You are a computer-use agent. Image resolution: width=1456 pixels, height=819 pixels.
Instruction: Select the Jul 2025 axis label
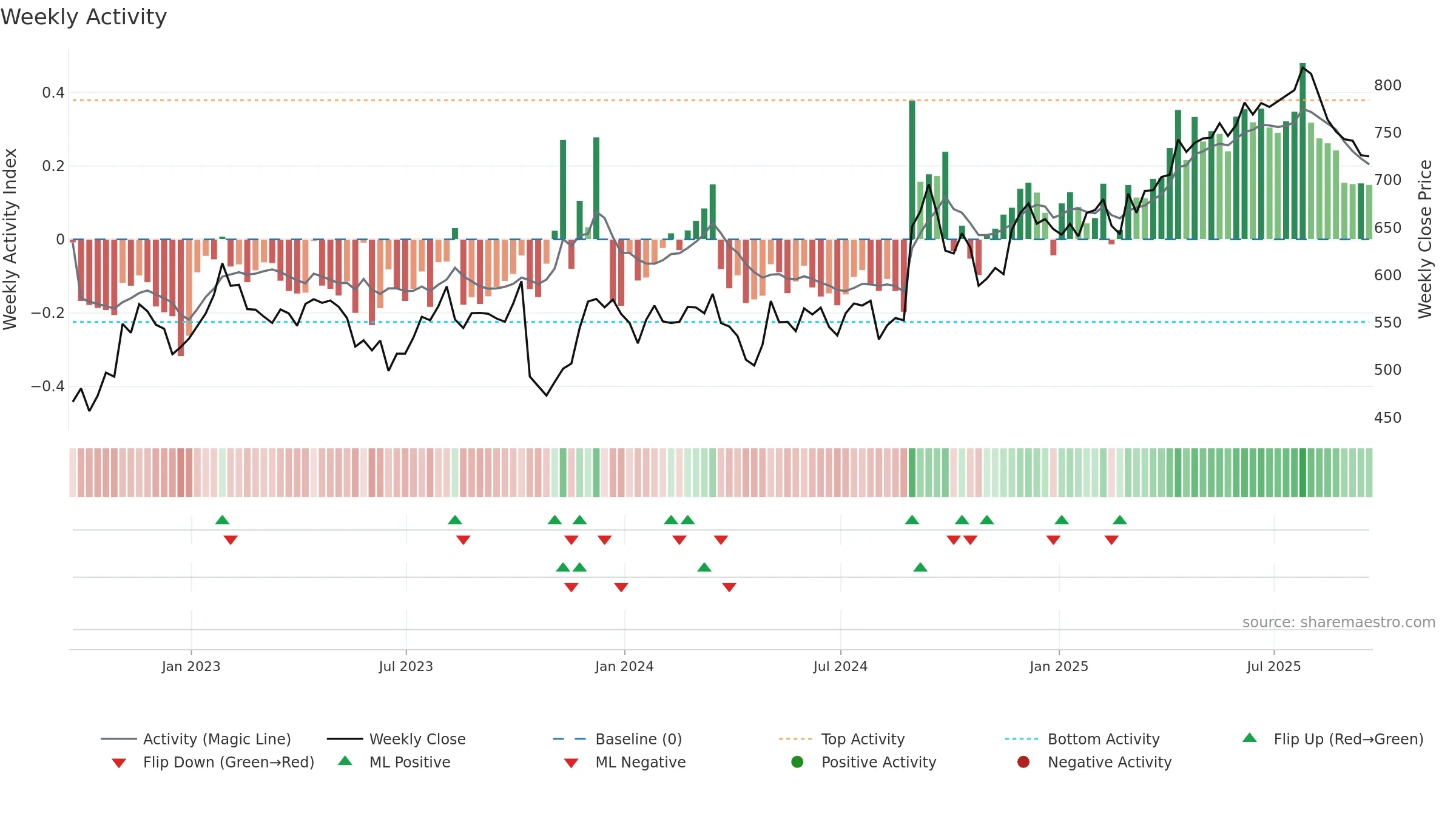click(x=1274, y=667)
